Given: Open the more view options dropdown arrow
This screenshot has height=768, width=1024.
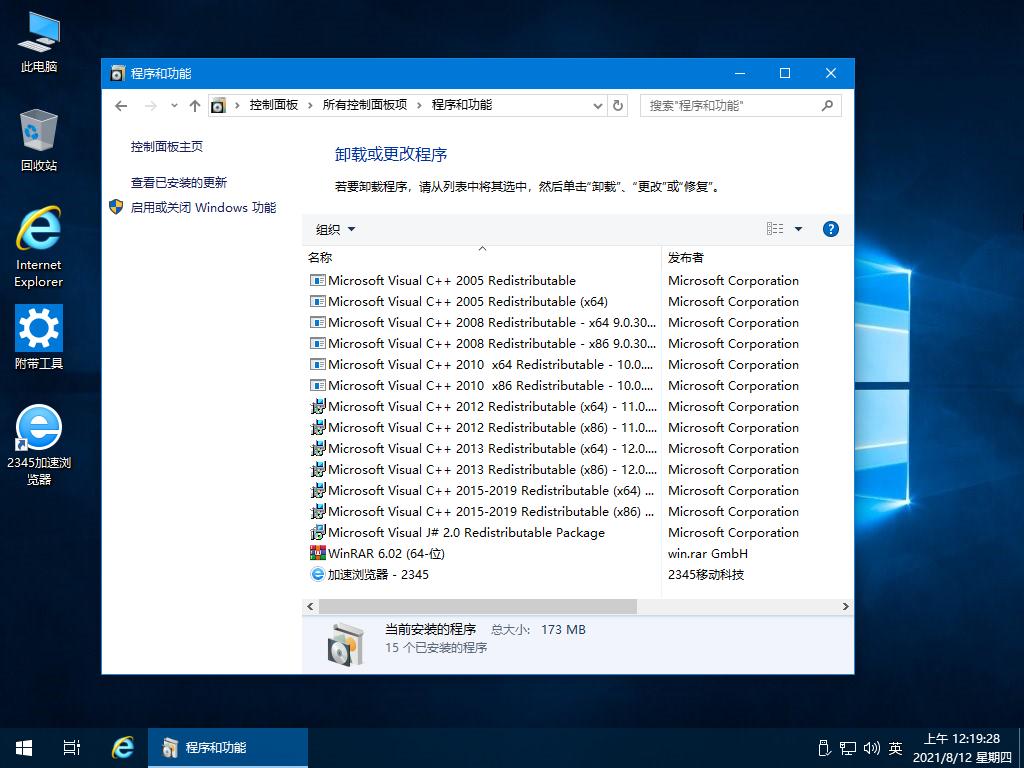Looking at the screenshot, I should [798, 229].
